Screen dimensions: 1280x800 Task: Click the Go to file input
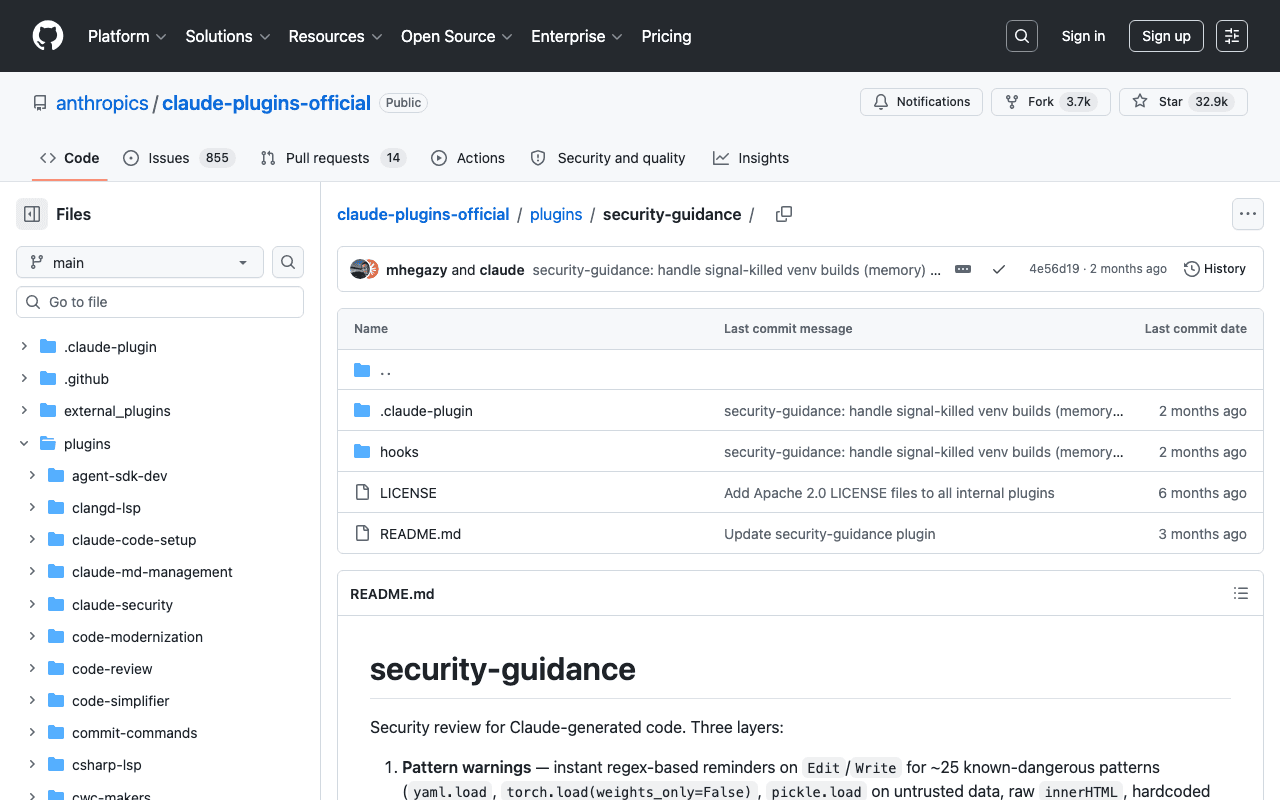[x=160, y=302]
